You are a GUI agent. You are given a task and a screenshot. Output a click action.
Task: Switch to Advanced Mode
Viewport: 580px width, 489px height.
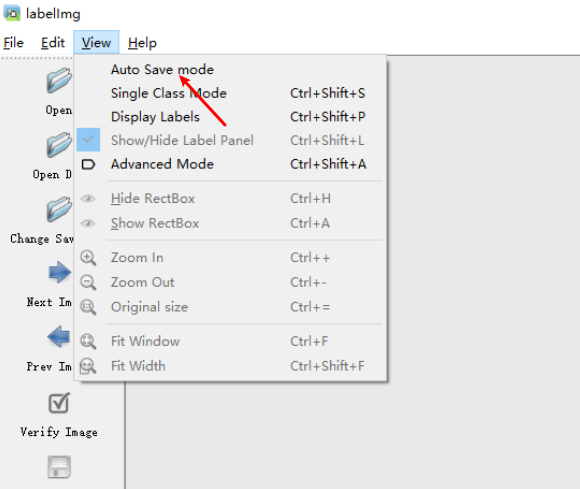tap(230, 164)
